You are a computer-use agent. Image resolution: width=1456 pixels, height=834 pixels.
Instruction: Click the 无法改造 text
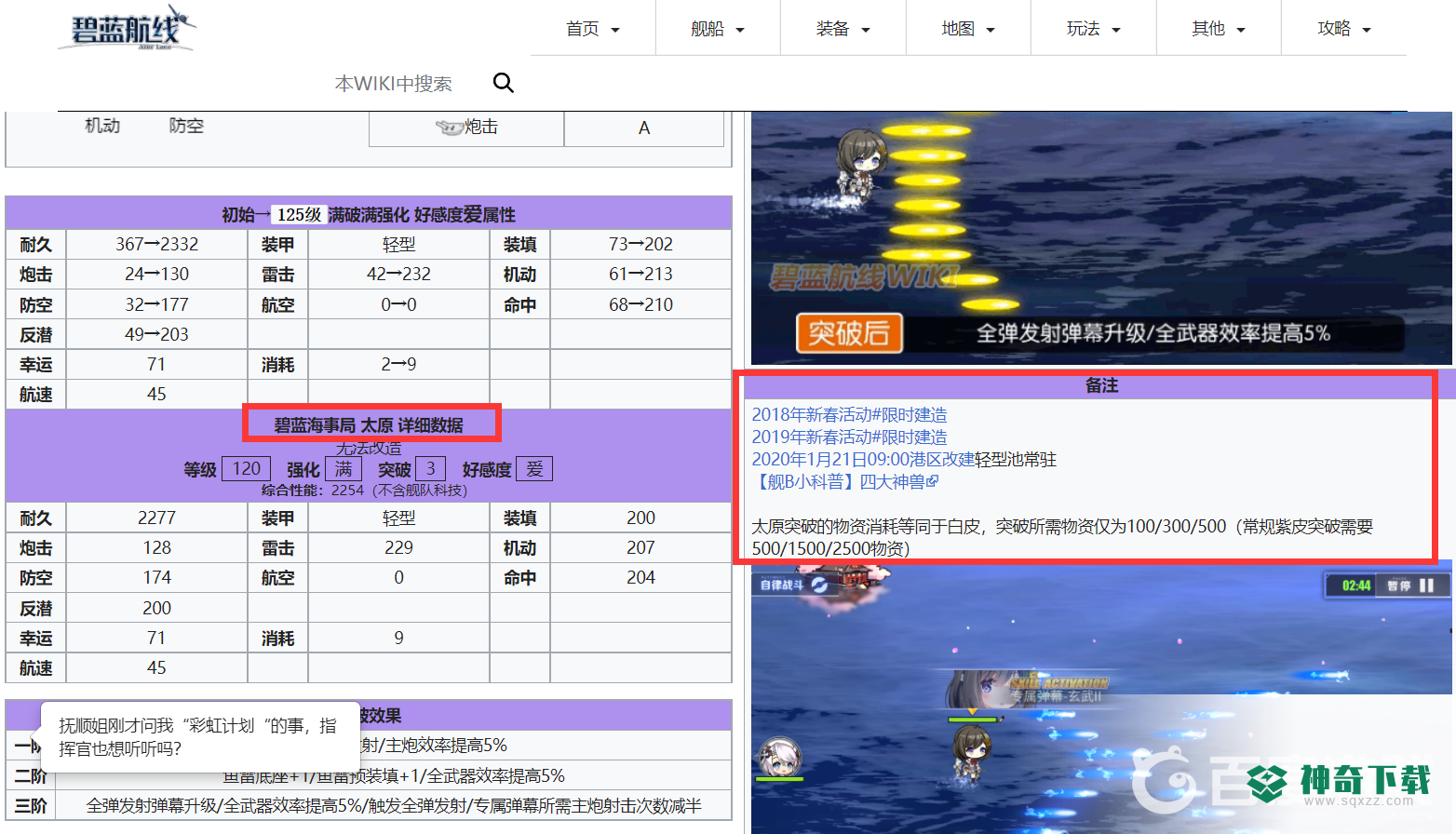tap(369, 448)
